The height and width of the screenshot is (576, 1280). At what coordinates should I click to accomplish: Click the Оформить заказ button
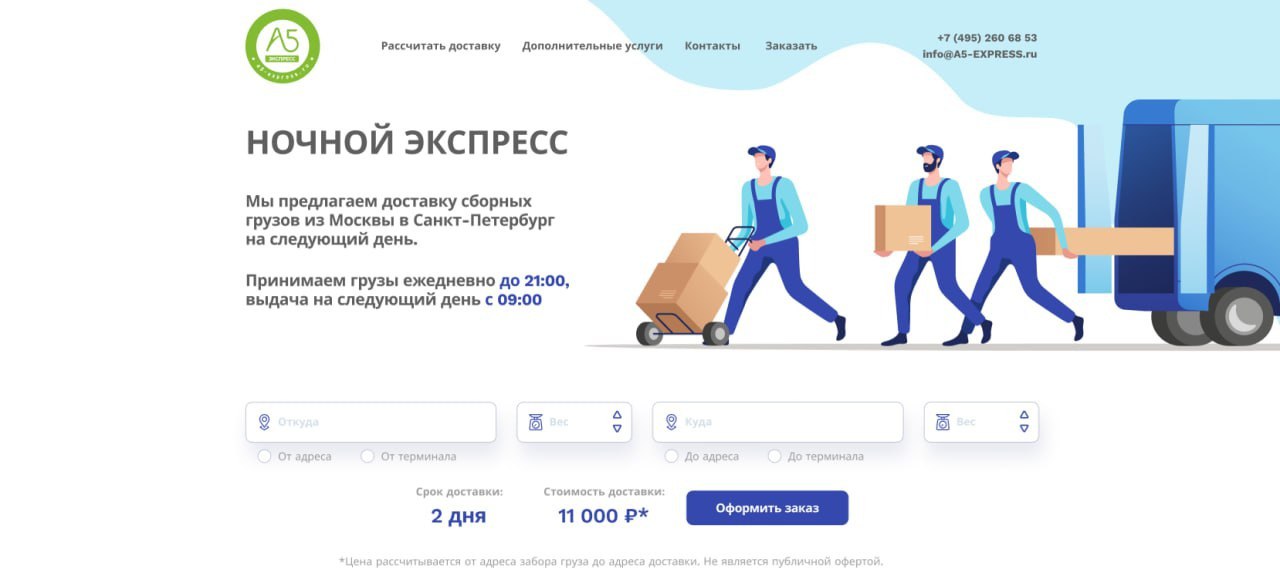coord(767,508)
